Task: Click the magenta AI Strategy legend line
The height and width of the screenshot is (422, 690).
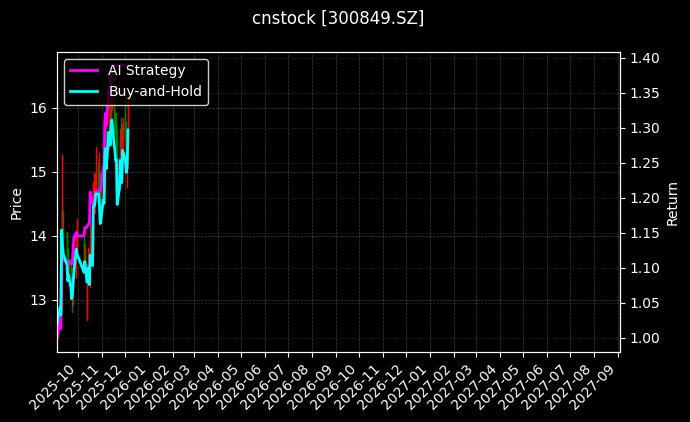Action: (84, 70)
